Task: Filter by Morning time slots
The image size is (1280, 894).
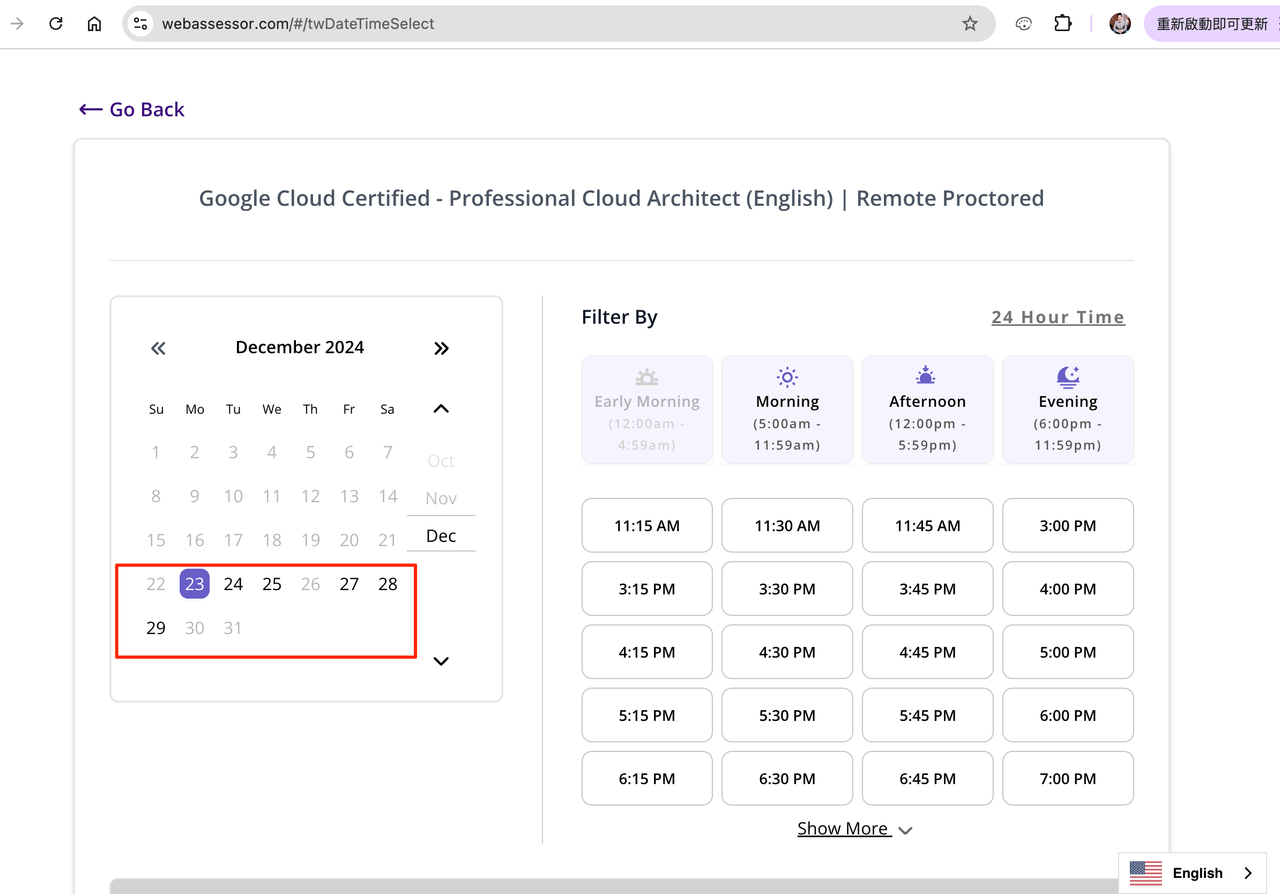Action: click(787, 410)
